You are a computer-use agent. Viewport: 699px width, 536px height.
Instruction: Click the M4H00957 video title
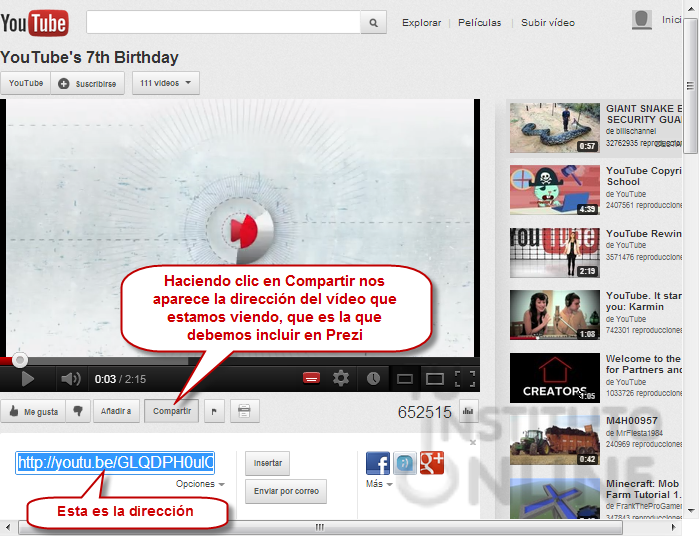point(632,421)
